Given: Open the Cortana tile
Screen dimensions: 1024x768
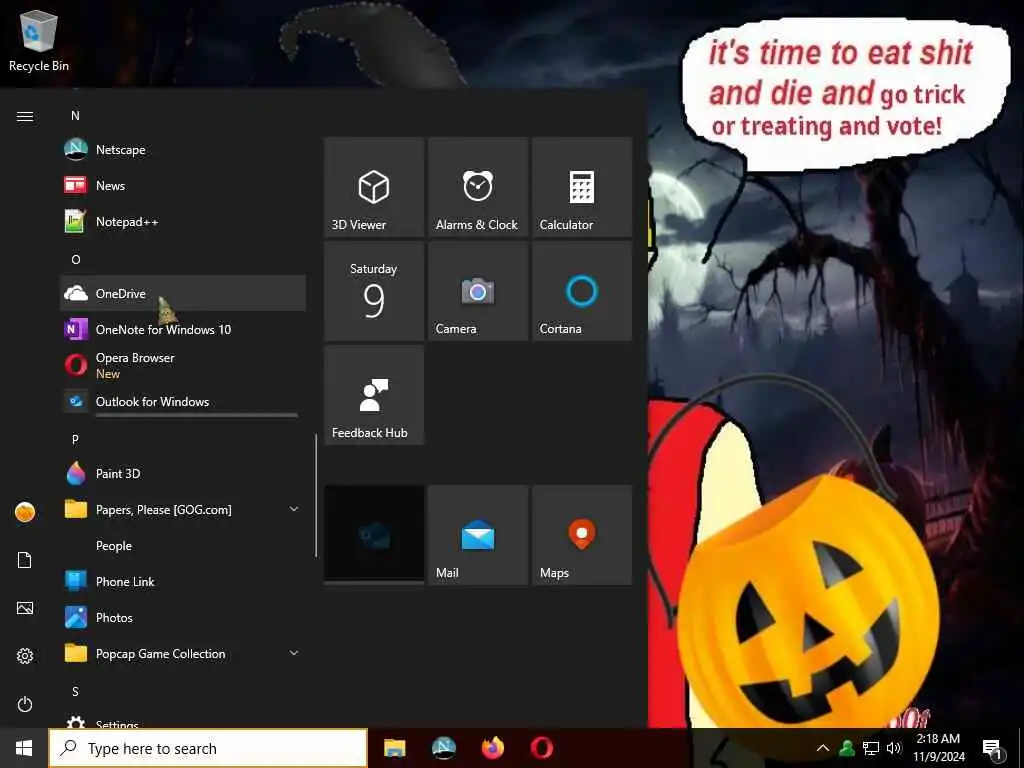Looking at the screenshot, I should 582,291.
